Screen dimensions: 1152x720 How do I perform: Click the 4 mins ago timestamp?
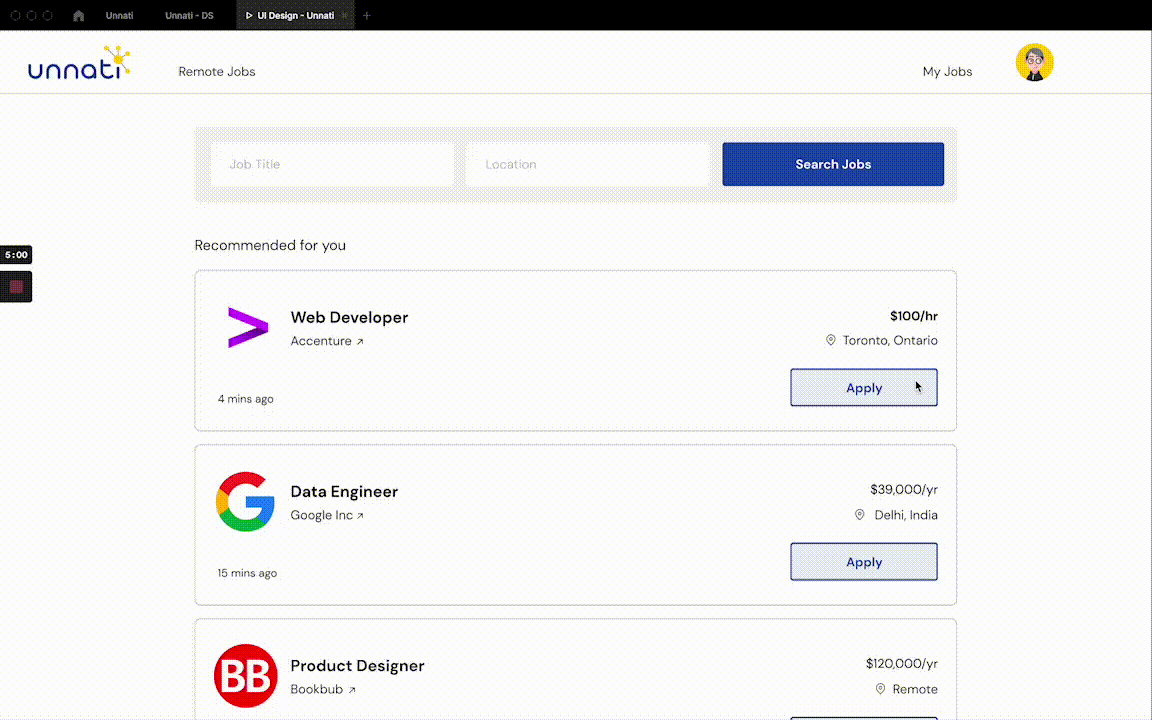pyautogui.click(x=245, y=399)
